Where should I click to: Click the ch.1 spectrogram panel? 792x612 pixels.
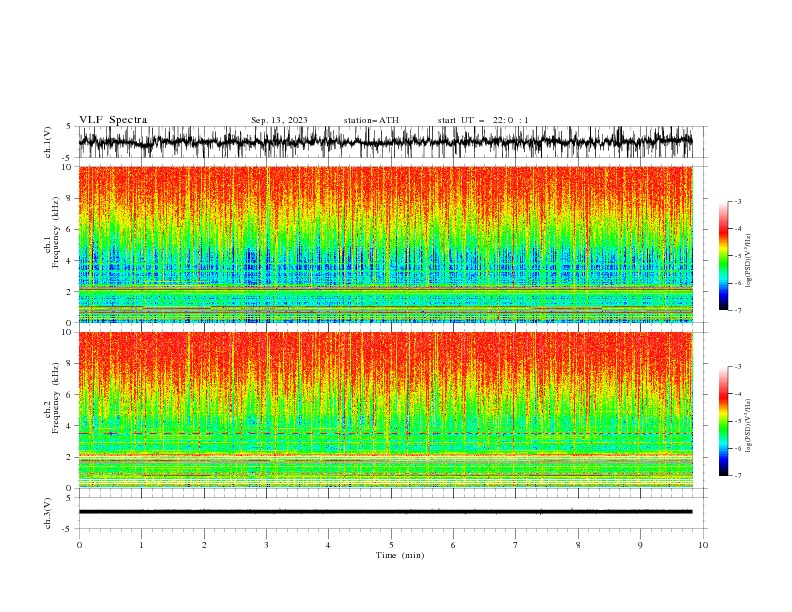pyautogui.click(x=385, y=244)
